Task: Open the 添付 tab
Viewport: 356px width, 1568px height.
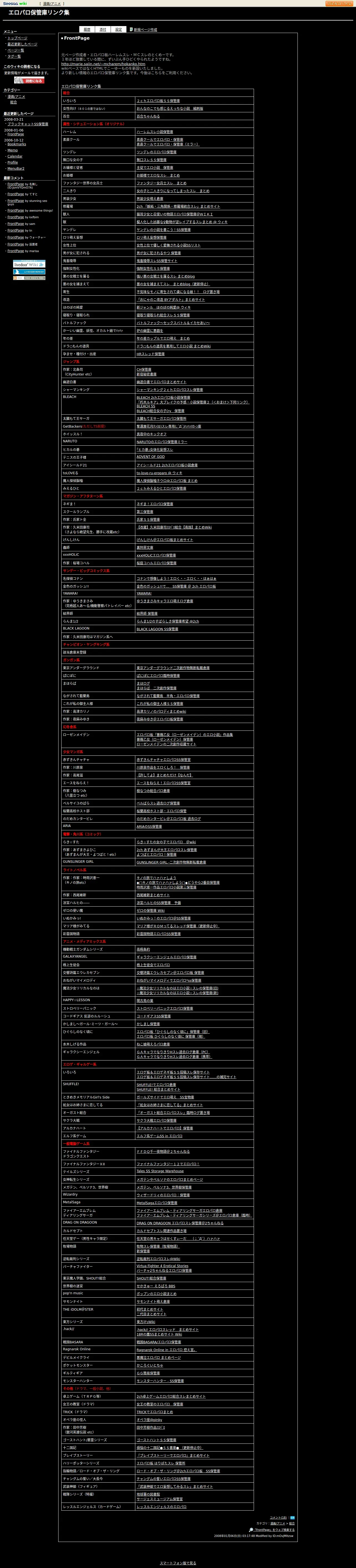Action: point(103,29)
